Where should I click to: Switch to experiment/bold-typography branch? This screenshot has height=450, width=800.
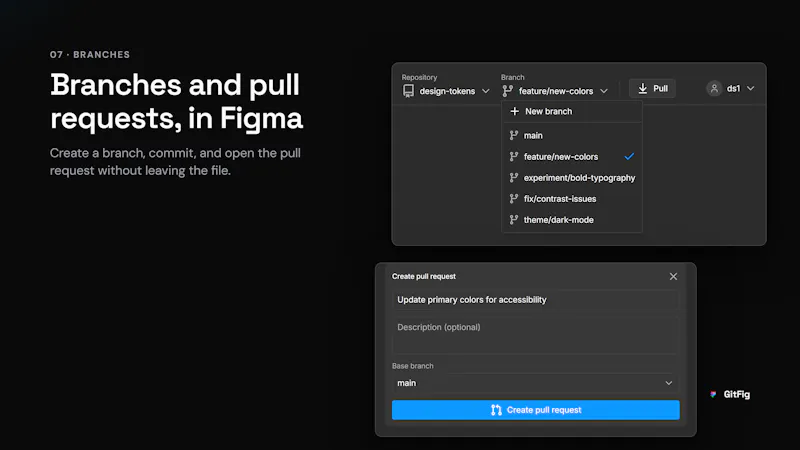click(x=572, y=178)
